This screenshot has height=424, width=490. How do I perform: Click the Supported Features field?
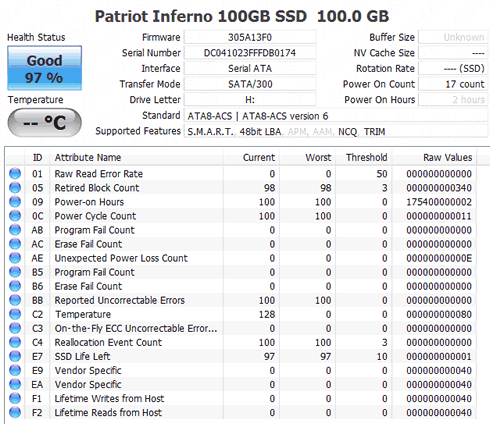coord(336,131)
